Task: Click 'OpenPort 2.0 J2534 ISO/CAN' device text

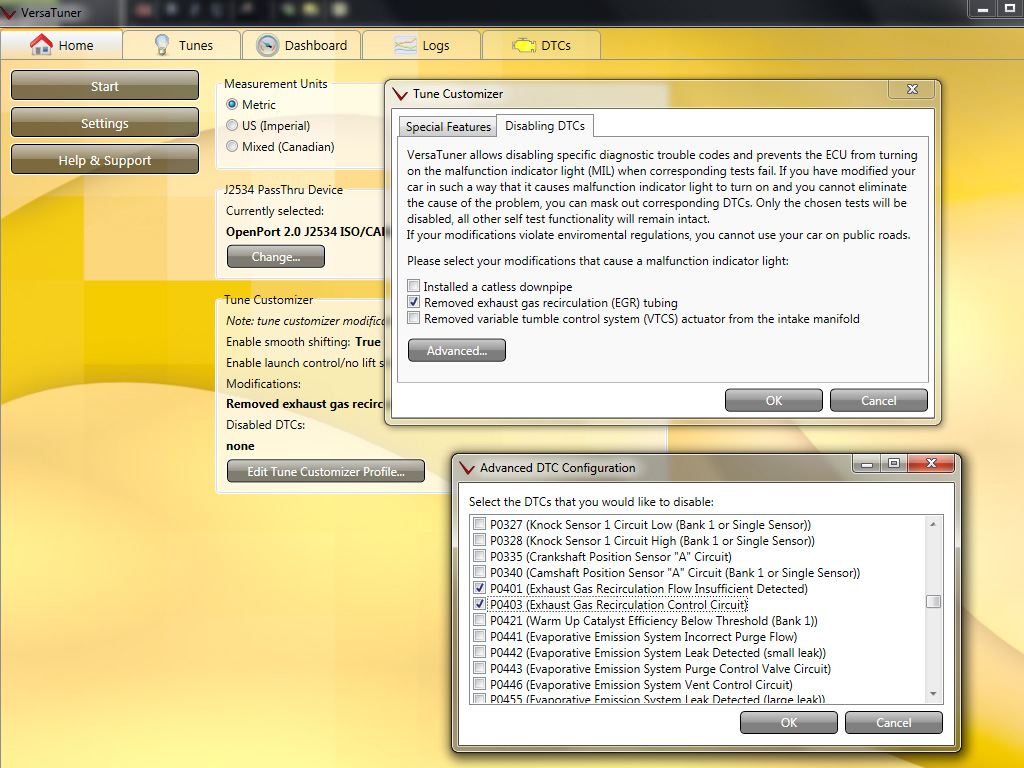Action: pos(307,232)
